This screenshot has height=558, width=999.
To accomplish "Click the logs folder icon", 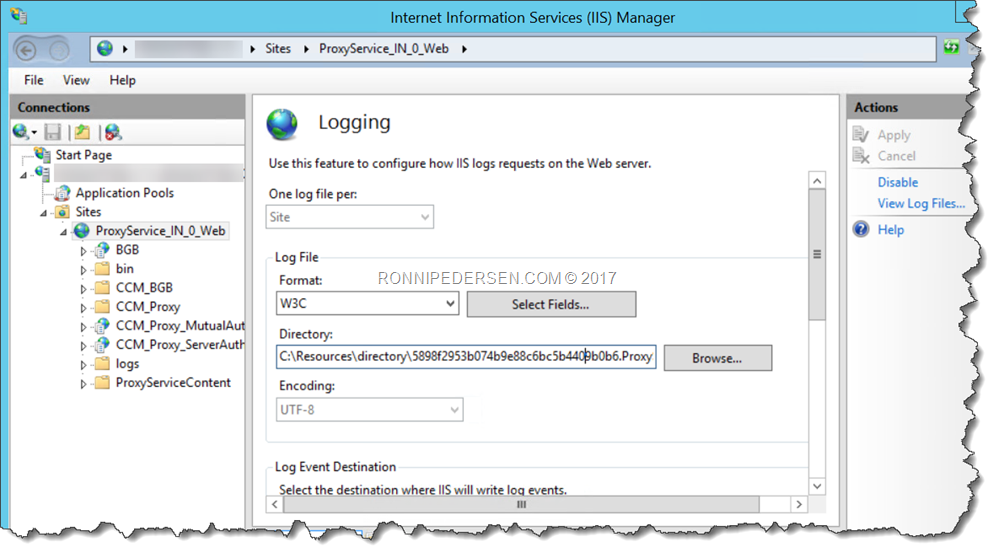I will click(x=102, y=364).
